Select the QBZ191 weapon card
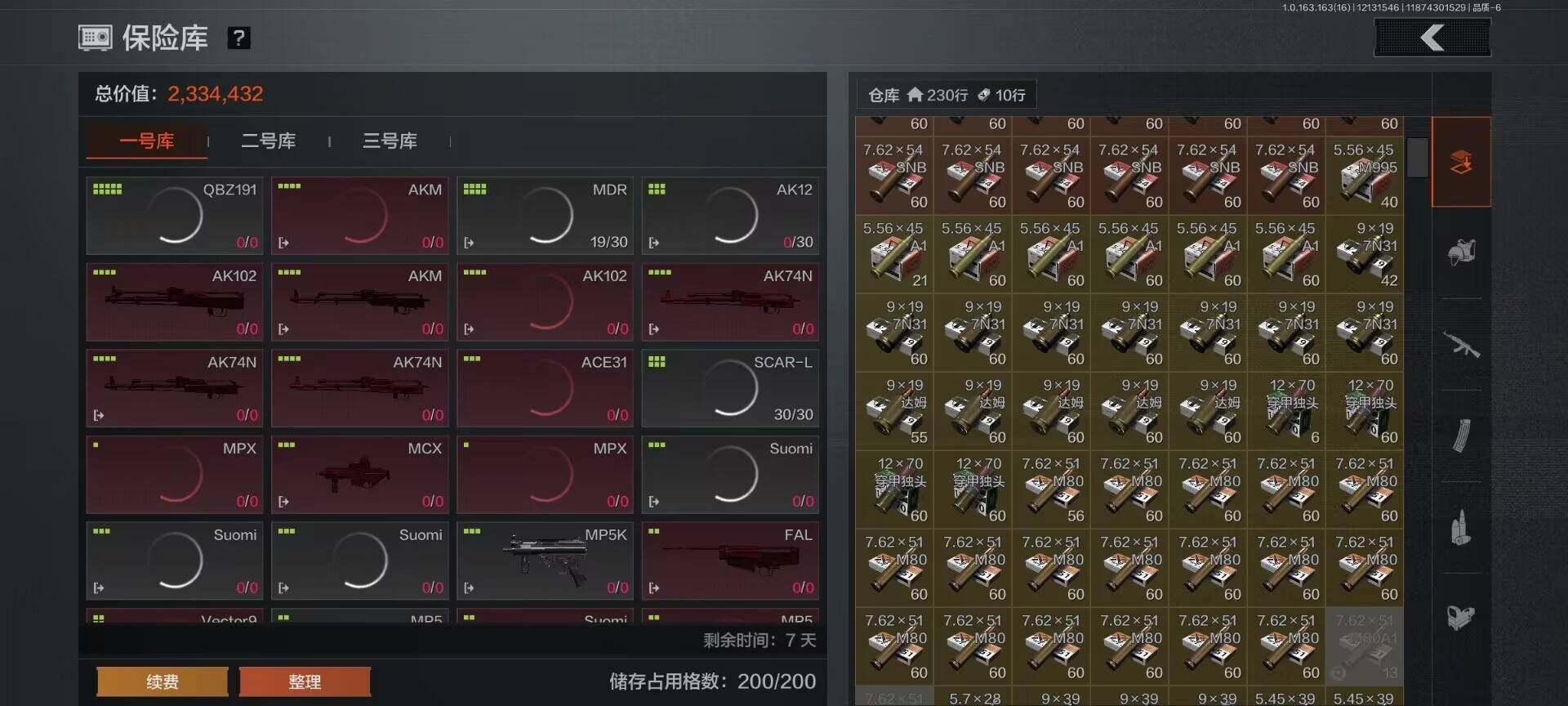Viewport: 1568px width, 706px height. click(x=175, y=216)
